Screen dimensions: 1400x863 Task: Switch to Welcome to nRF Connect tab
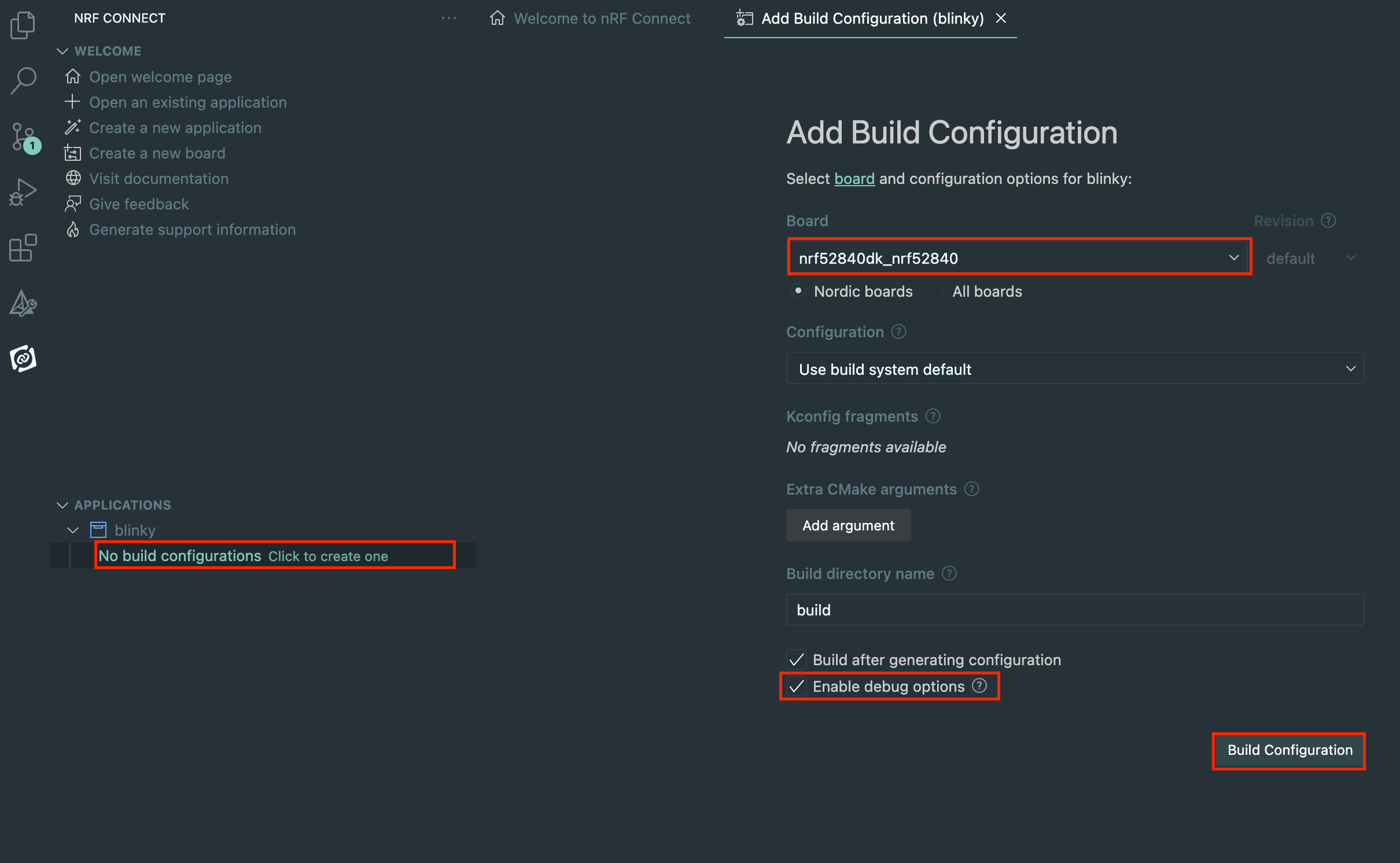coord(590,19)
